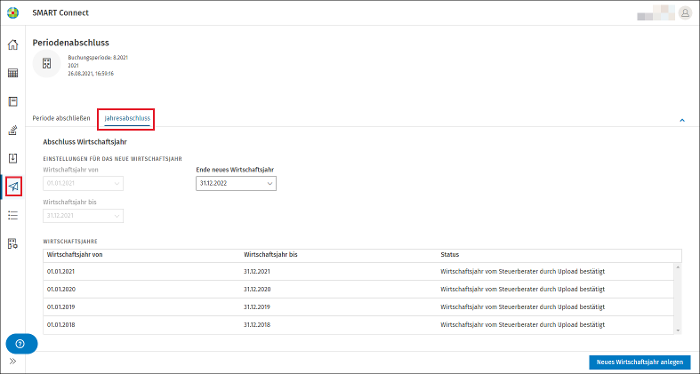Open the home icon in sidebar
The image size is (700, 374).
coord(13,45)
